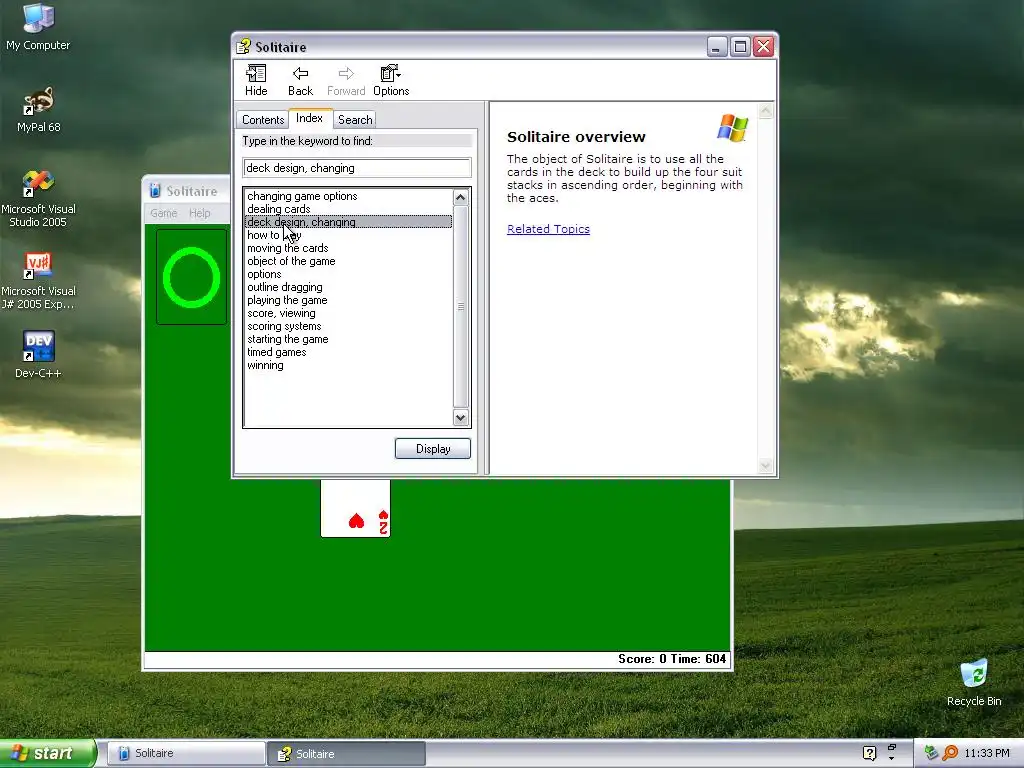Screen dimensions: 1024x768
Task: Click the Display button
Action: 432,449
